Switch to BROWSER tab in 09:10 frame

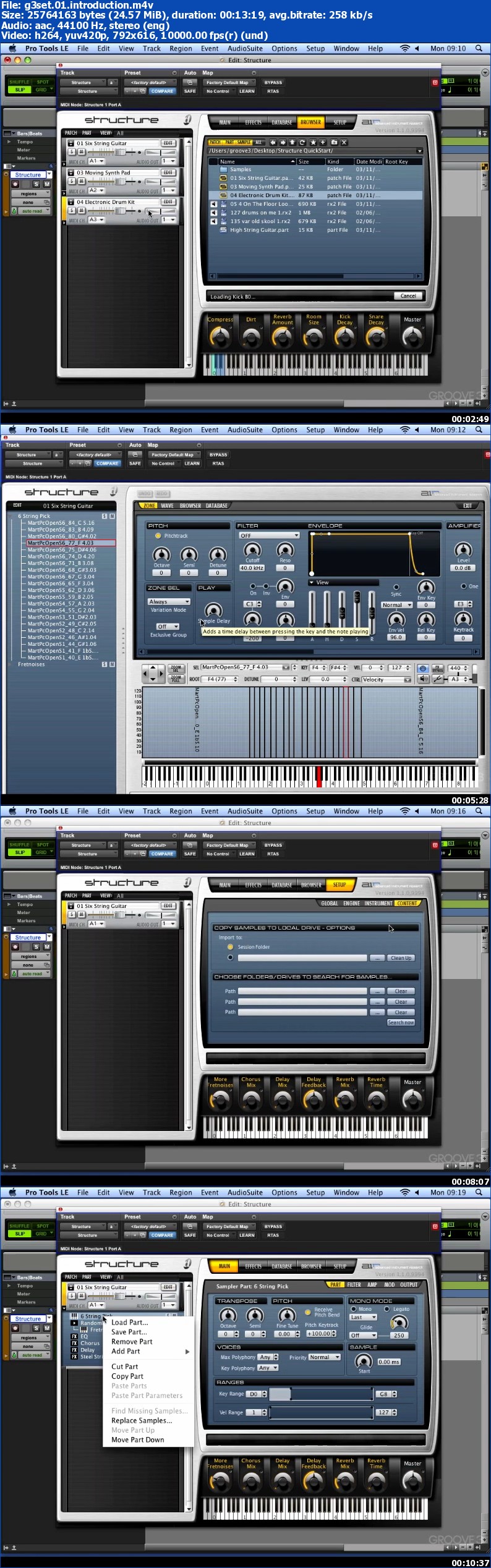coord(310,122)
